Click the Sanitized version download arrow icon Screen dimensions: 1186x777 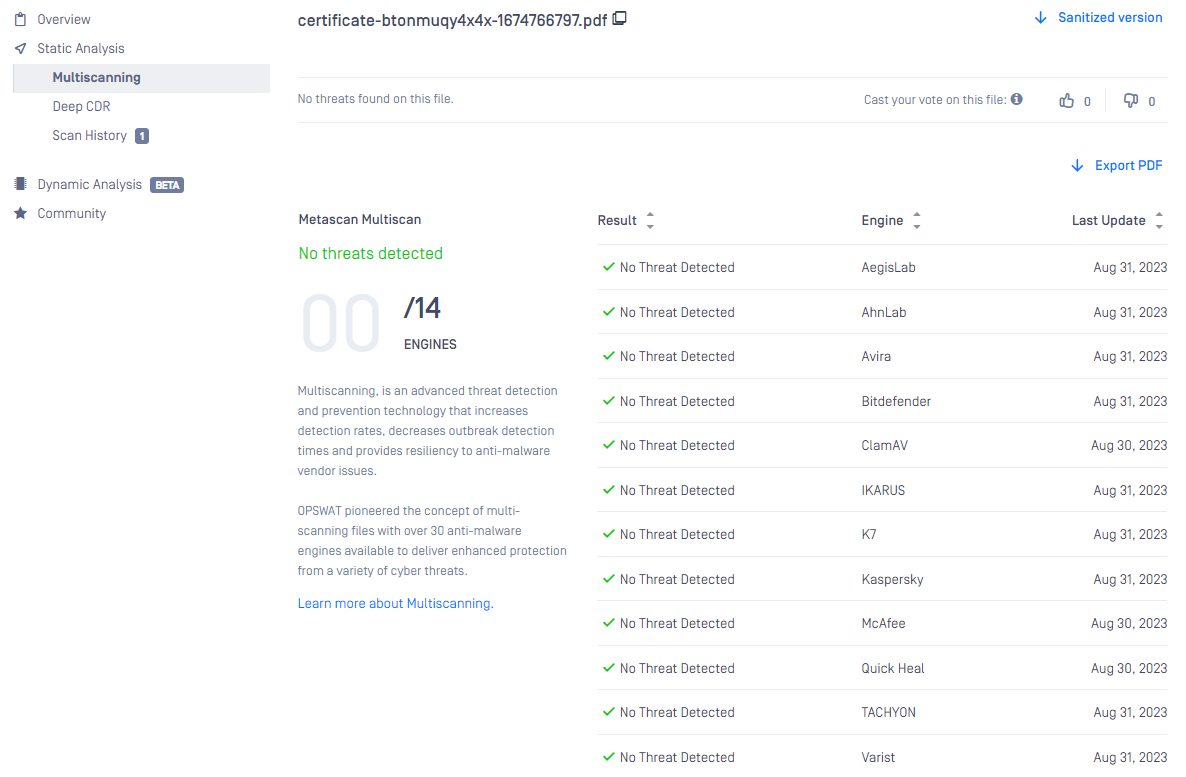coord(1041,17)
